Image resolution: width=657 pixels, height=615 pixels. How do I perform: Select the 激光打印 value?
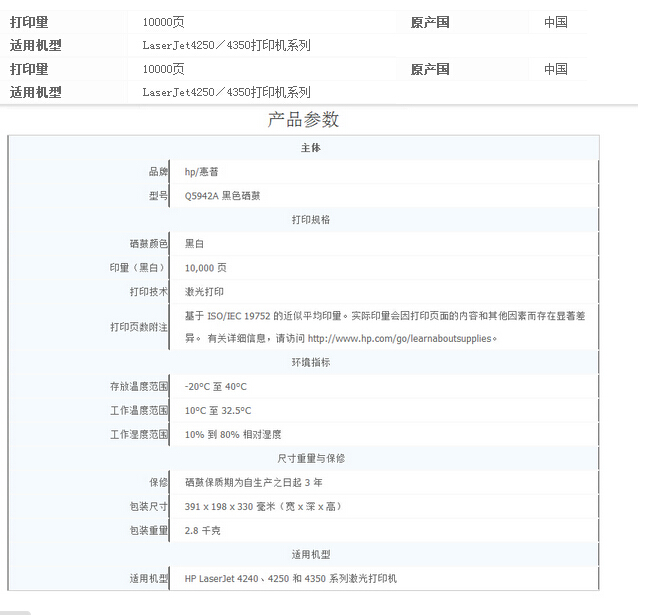[204, 292]
